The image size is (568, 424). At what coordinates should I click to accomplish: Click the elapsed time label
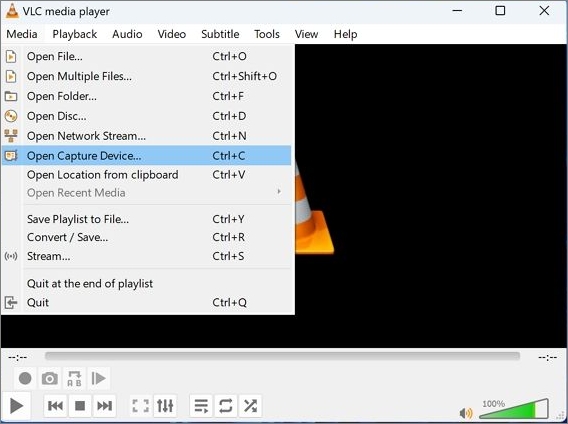click(x=17, y=358)
